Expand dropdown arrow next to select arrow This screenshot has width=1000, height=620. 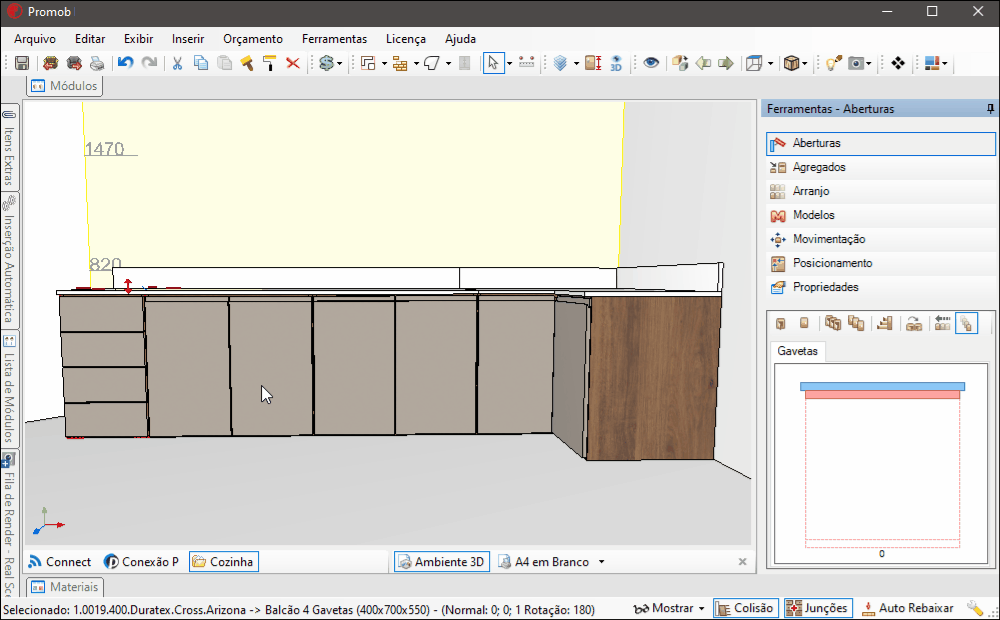point(509,63)
